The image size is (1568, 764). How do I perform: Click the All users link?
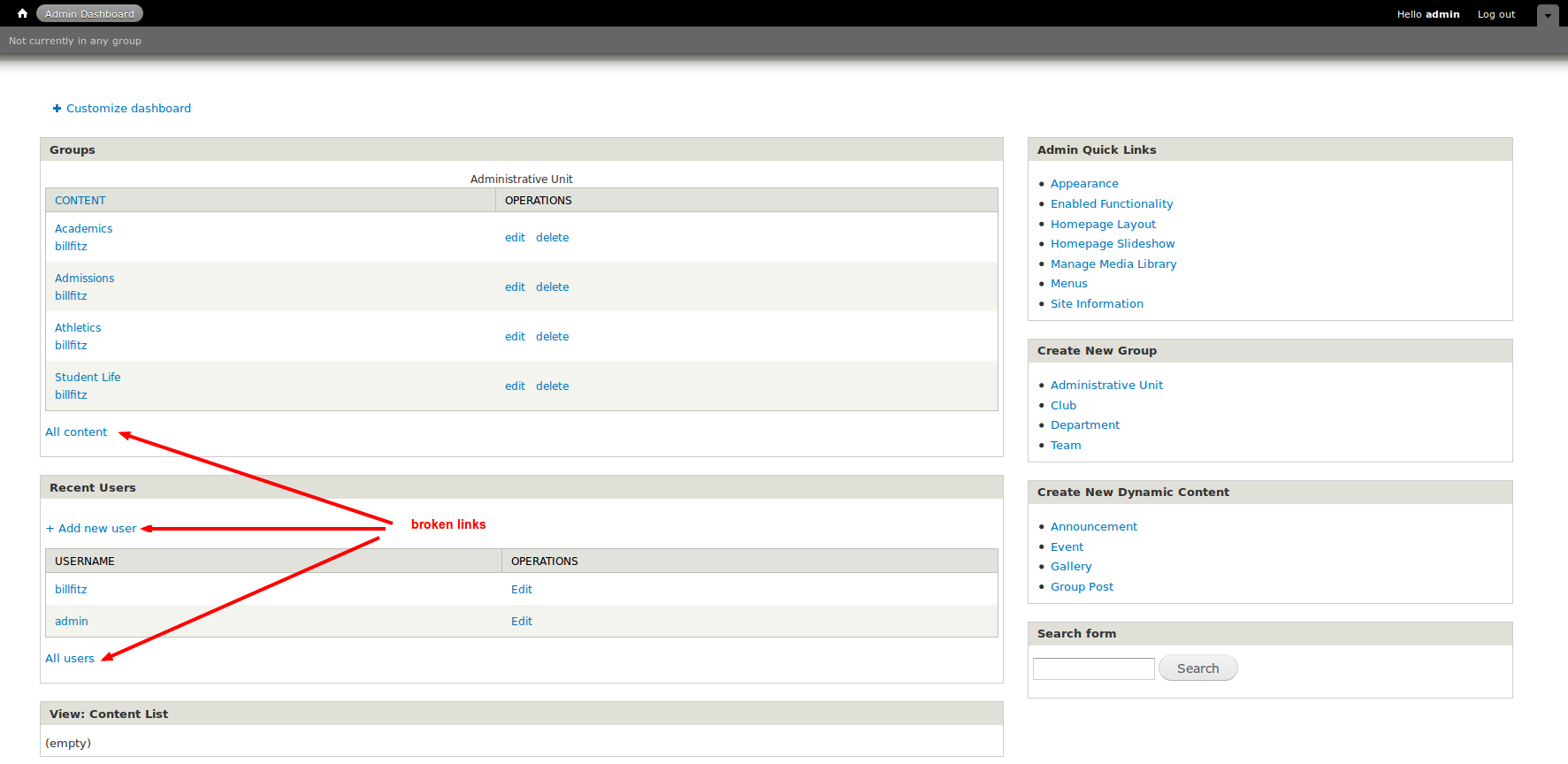(x=70, y=658)
